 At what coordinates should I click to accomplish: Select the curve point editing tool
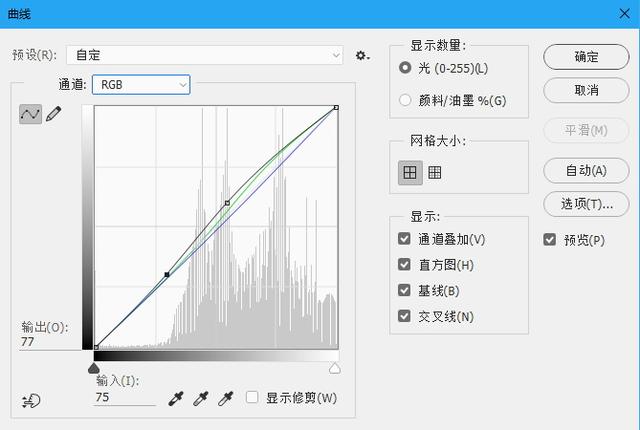pos(30,114)
